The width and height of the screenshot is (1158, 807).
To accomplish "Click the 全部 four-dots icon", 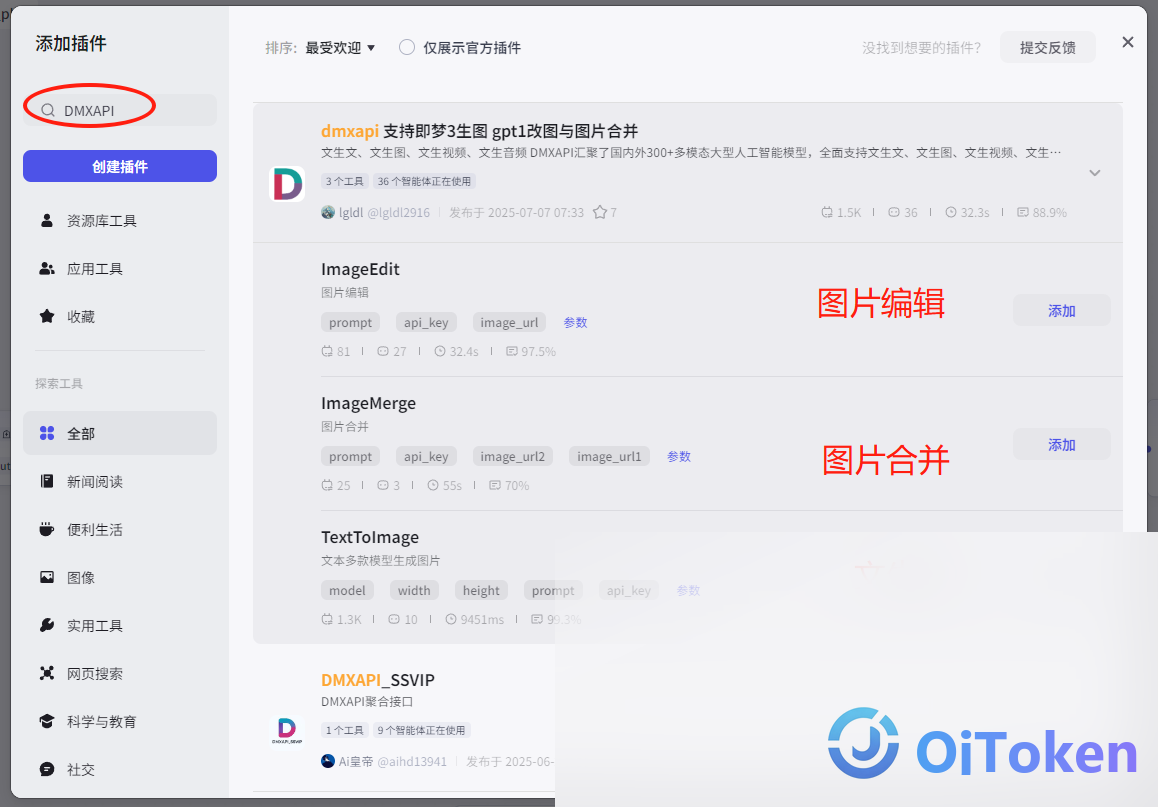I will [47, 433].
